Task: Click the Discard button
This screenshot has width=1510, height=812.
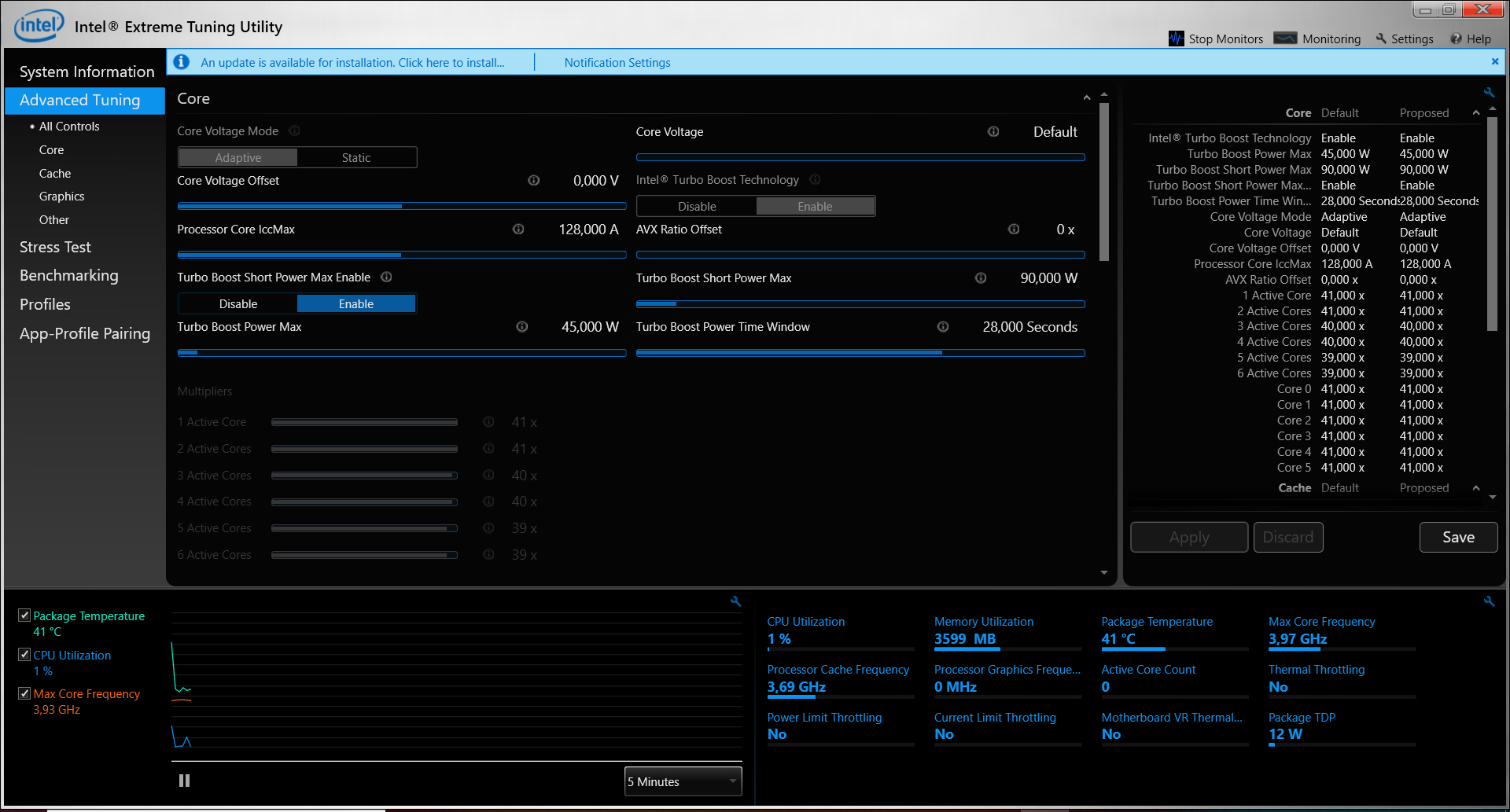Action: coord(1288,537)
